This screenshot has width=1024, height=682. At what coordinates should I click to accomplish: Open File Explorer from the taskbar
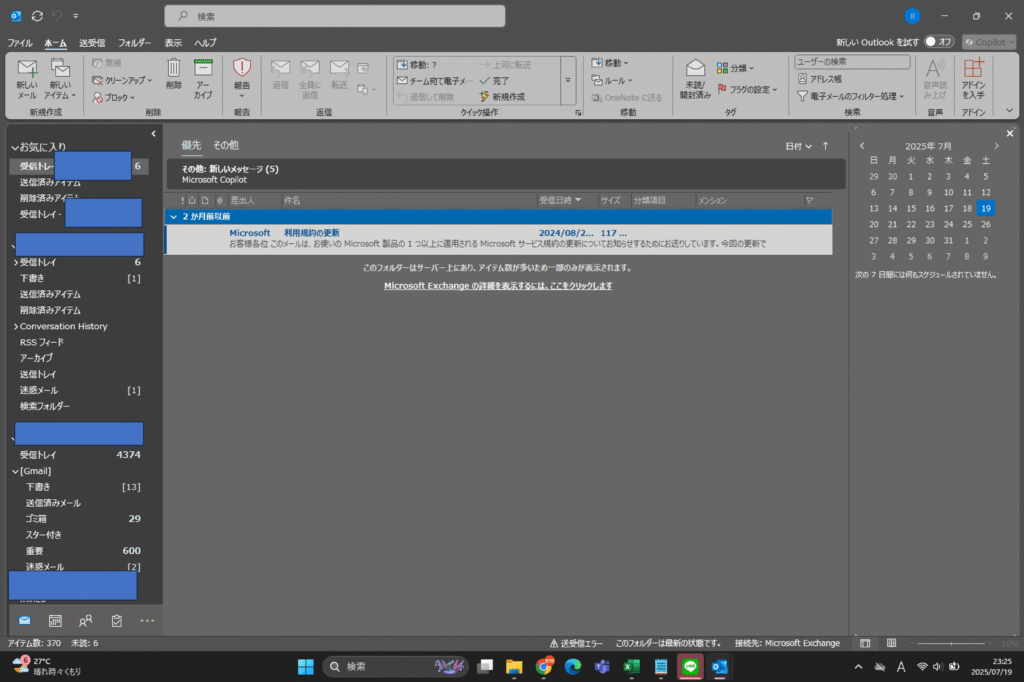514,666
